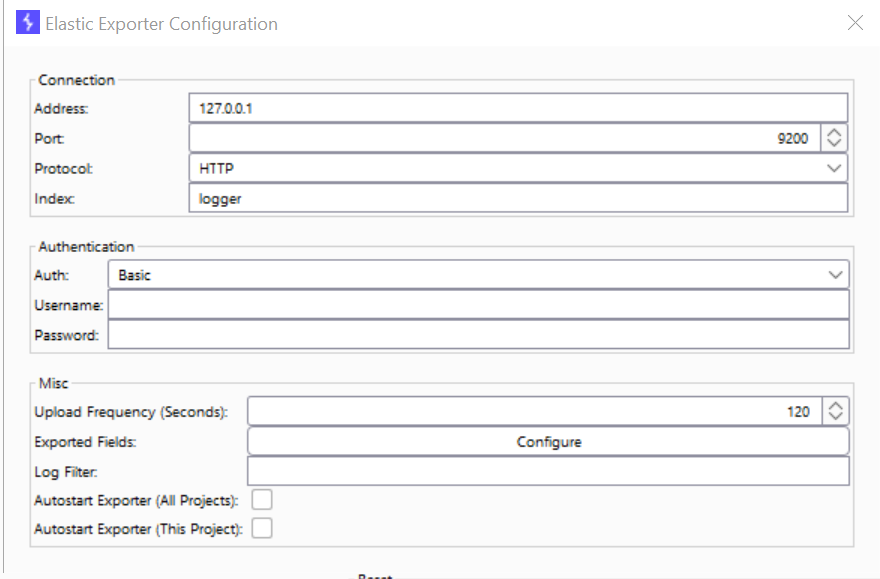Close the Elastic Exporter Configuration window
This screenshot has width=880, height=579.
(855, 22)
